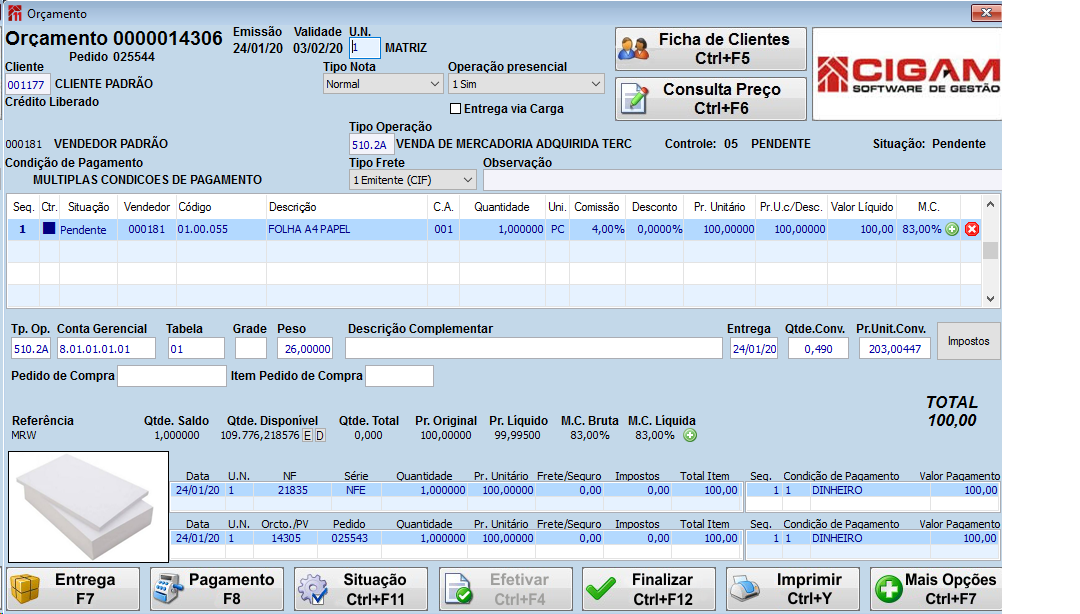Click the Cliente code field 001177
Viewport: 1080px width, 614px height.
(x=27, y=85)
